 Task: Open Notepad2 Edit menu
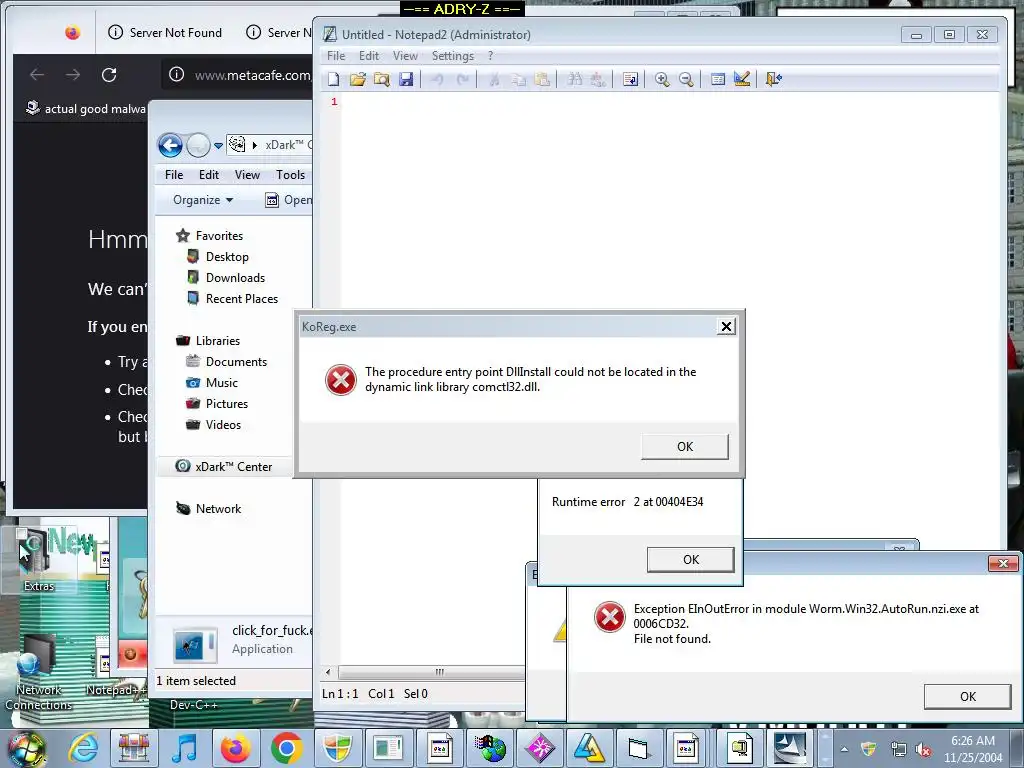(369, 56)
